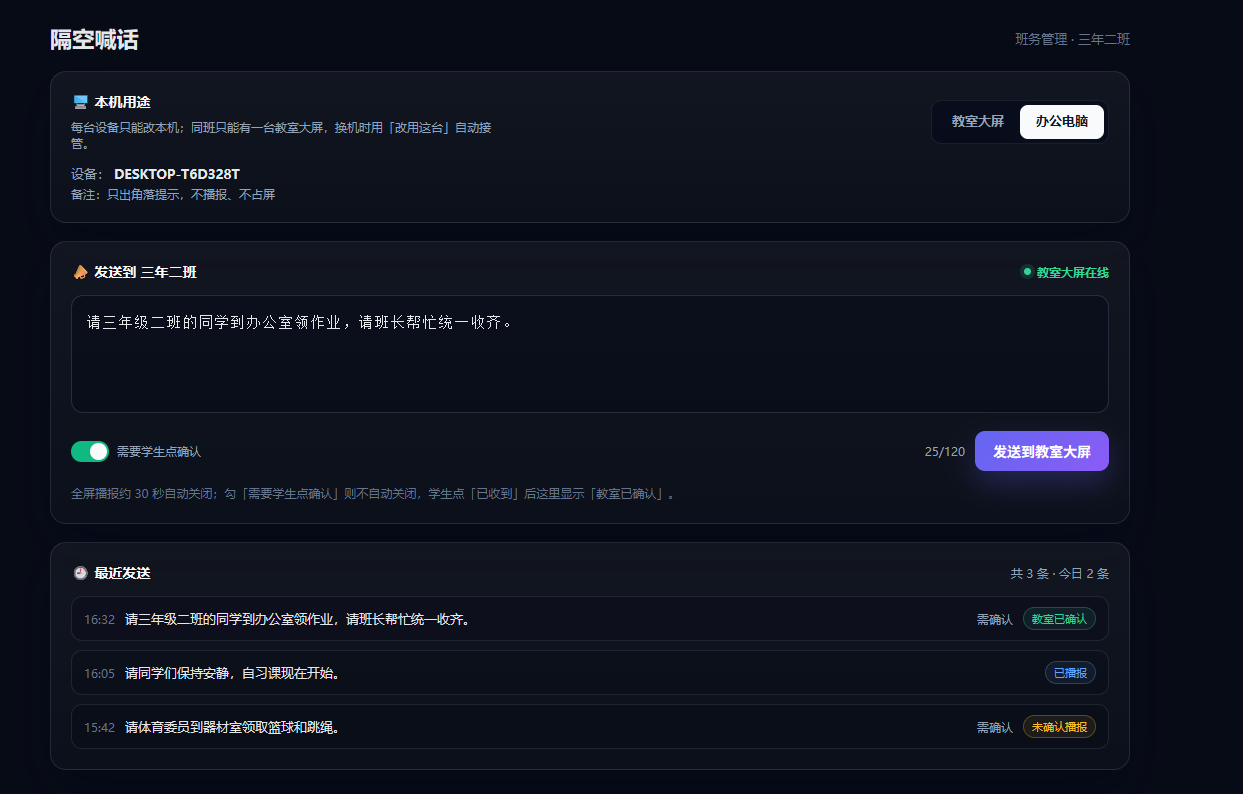Click the device name DESKTOP-T6D328T
Viewport: 1243px width, 794px height.
coord(177,174)
